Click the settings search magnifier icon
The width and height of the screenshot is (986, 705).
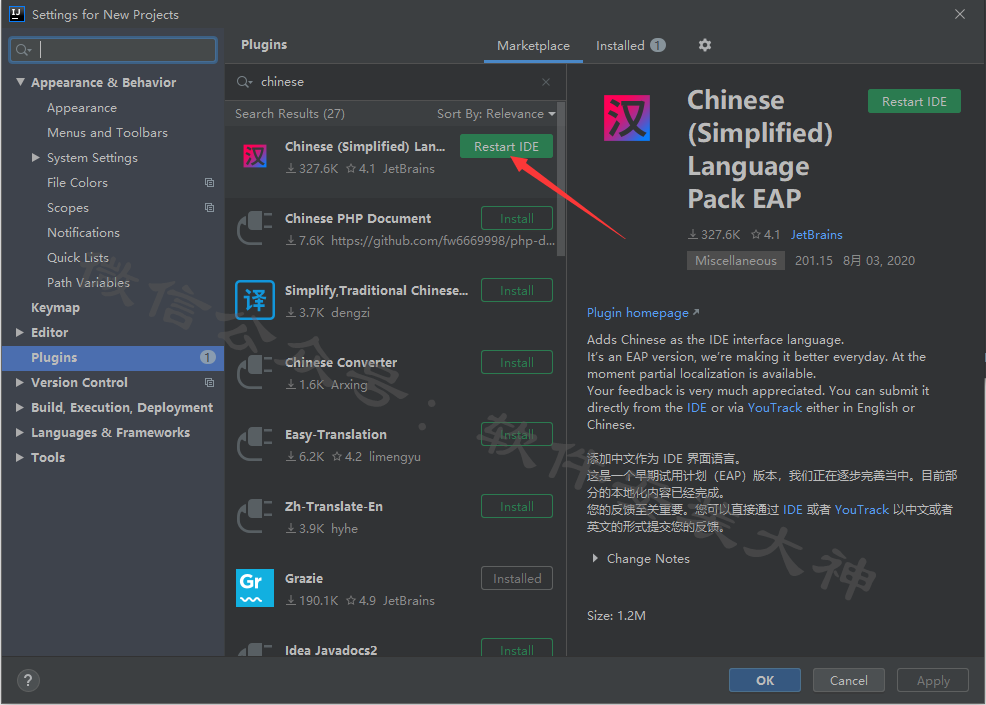click(23, 50)
